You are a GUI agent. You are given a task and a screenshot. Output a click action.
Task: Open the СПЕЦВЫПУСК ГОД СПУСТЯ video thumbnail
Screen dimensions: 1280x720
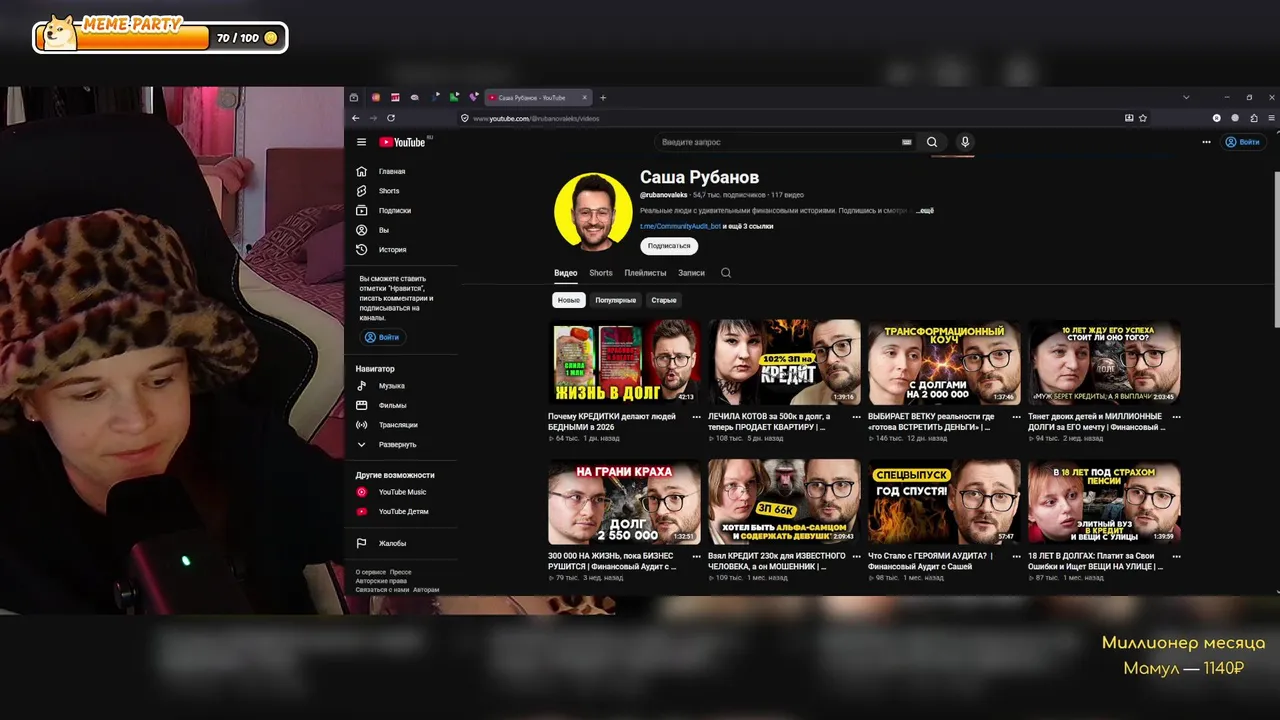[x=944, y=501]
